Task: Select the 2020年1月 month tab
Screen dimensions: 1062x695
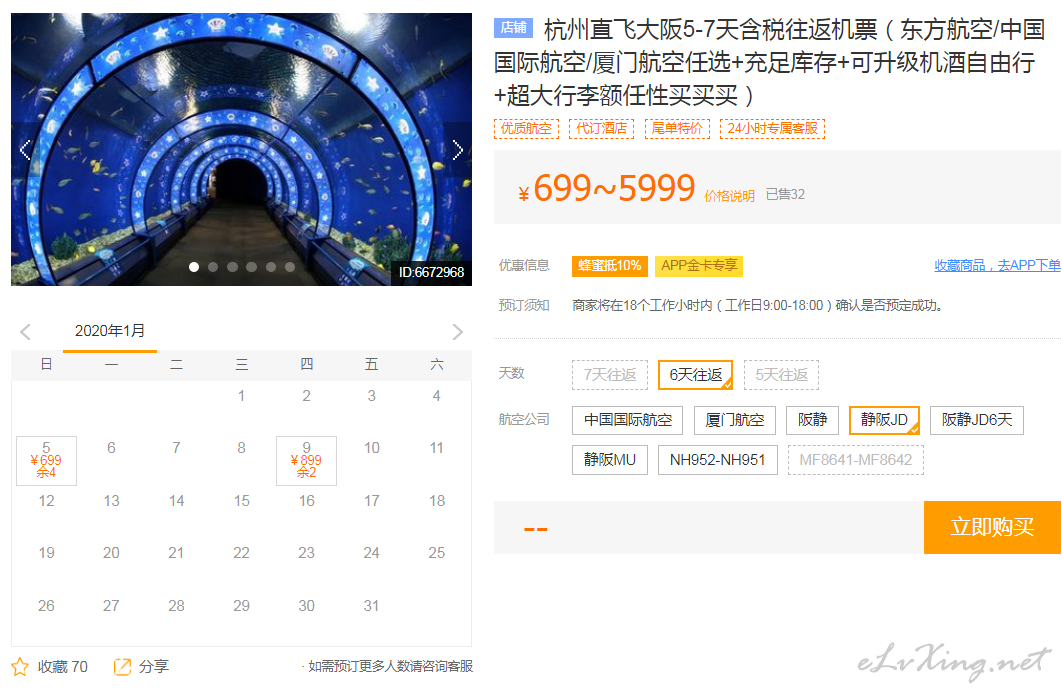Action: tap(110, 331)
